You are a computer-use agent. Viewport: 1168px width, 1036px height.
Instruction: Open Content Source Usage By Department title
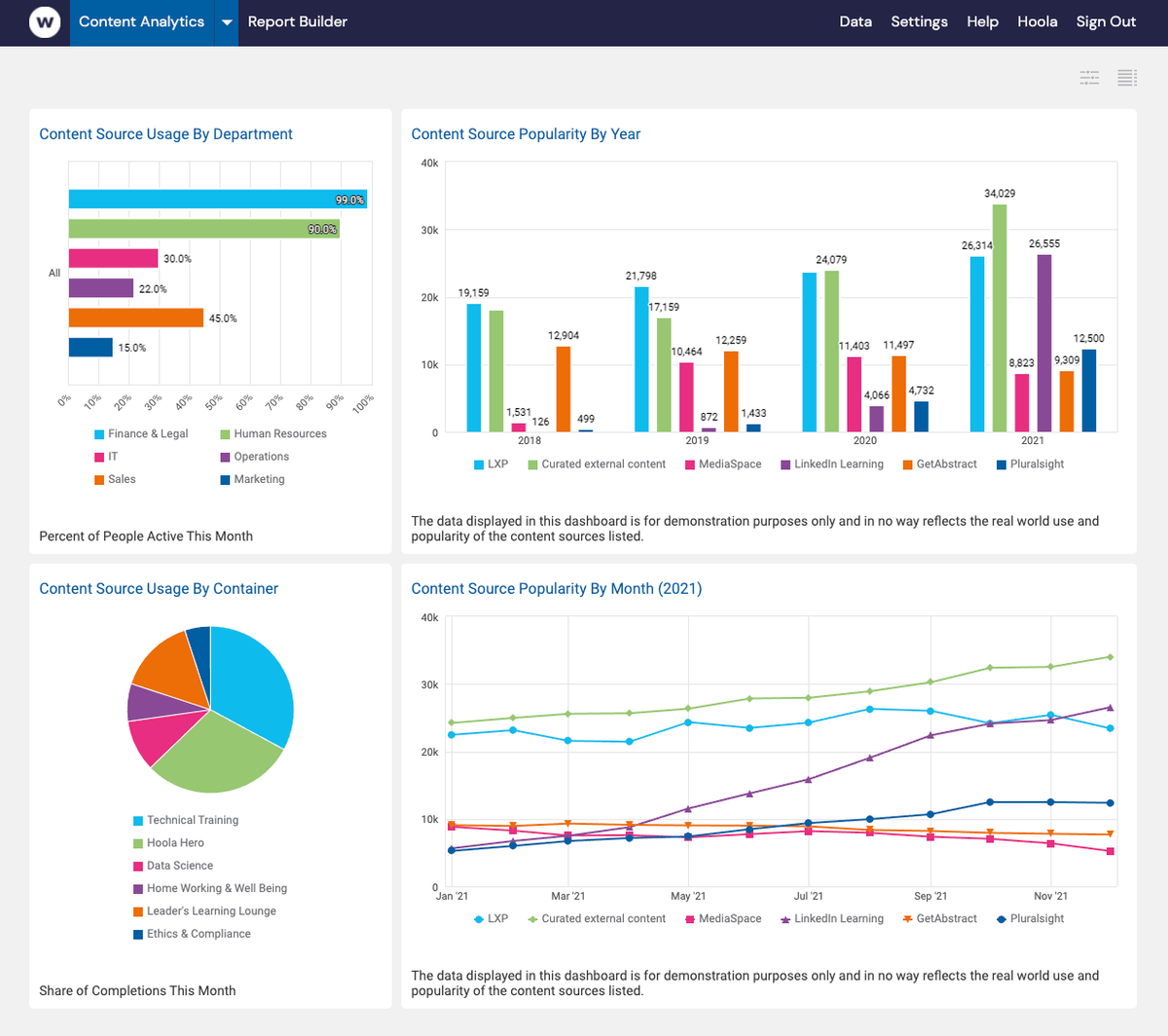(165, 134)
